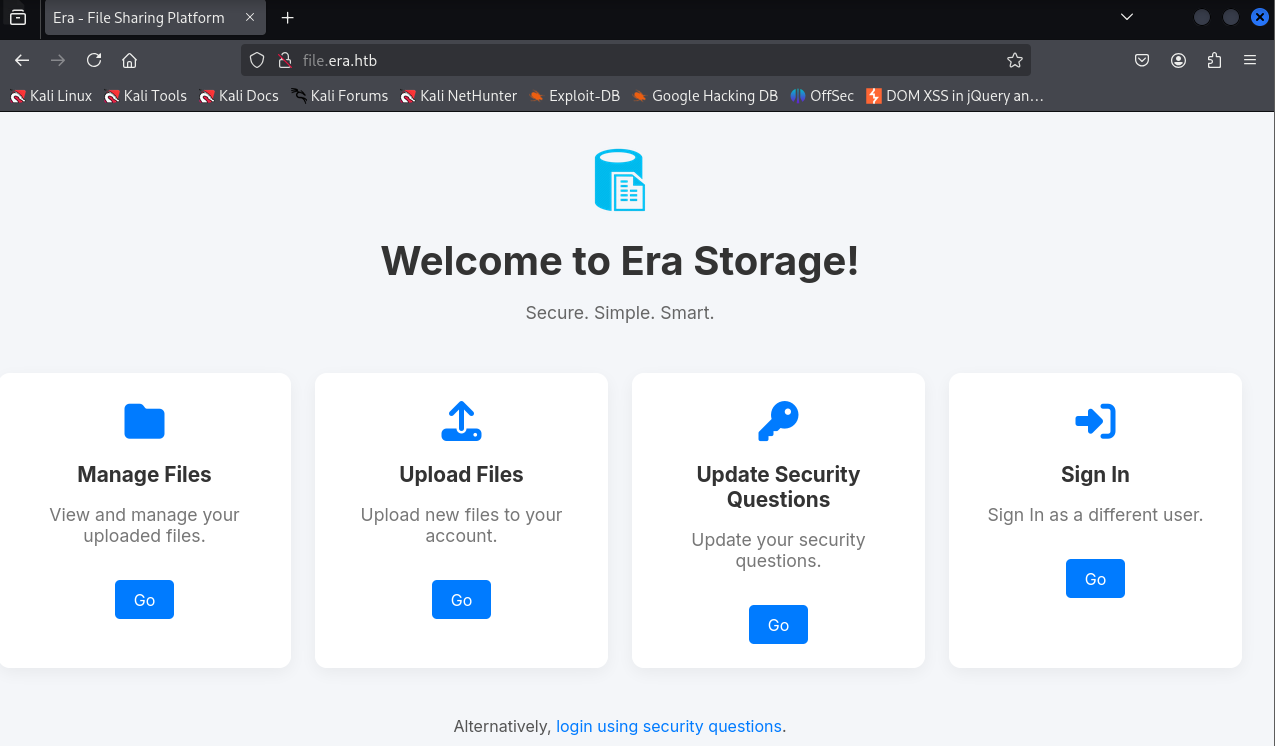Expand the list all tabs chevron
Screen dimensions: 1275x746
pyautogui.click(x=1127, y=17)
